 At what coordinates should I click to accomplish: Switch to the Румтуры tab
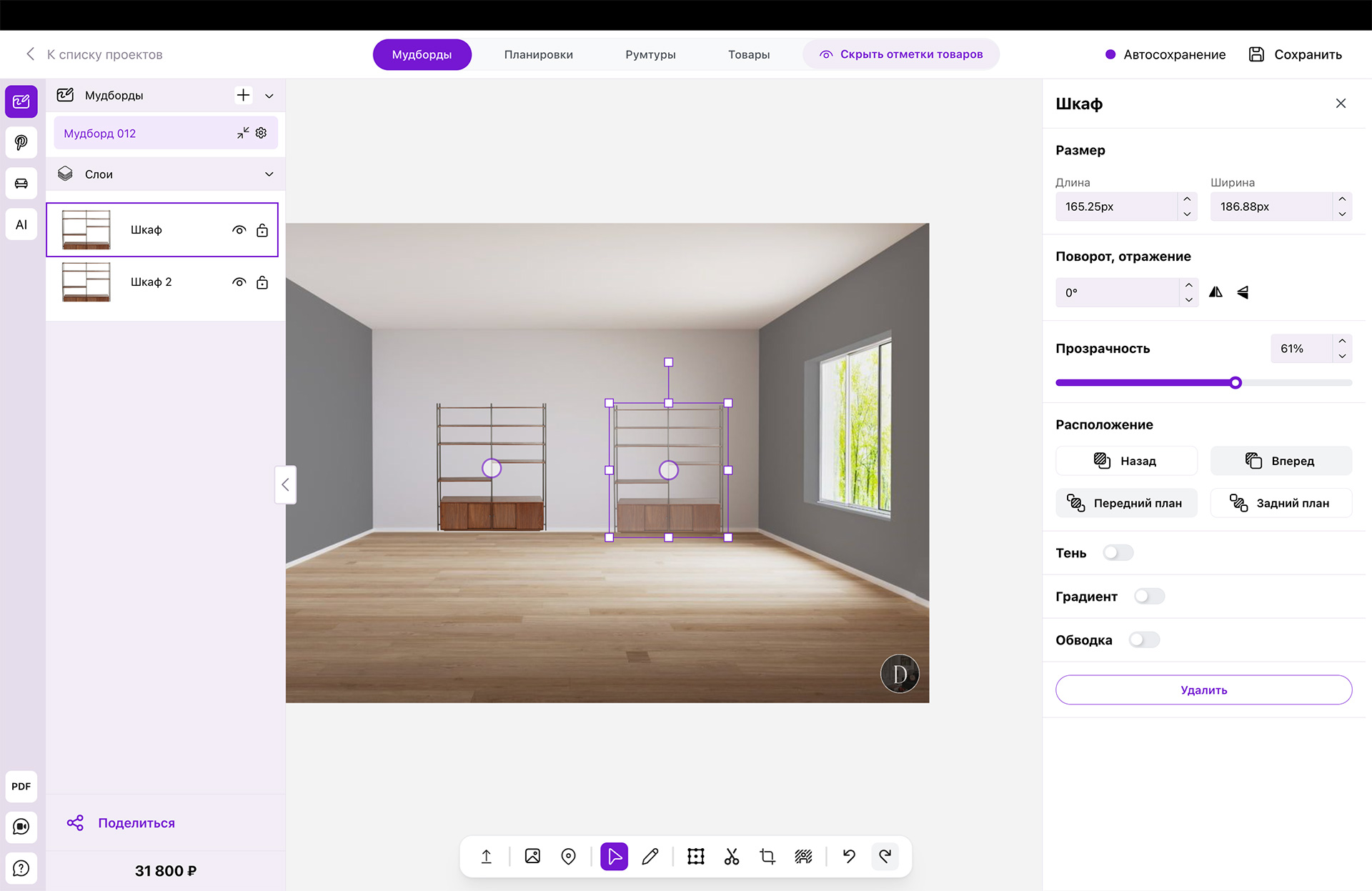point(650,54)
